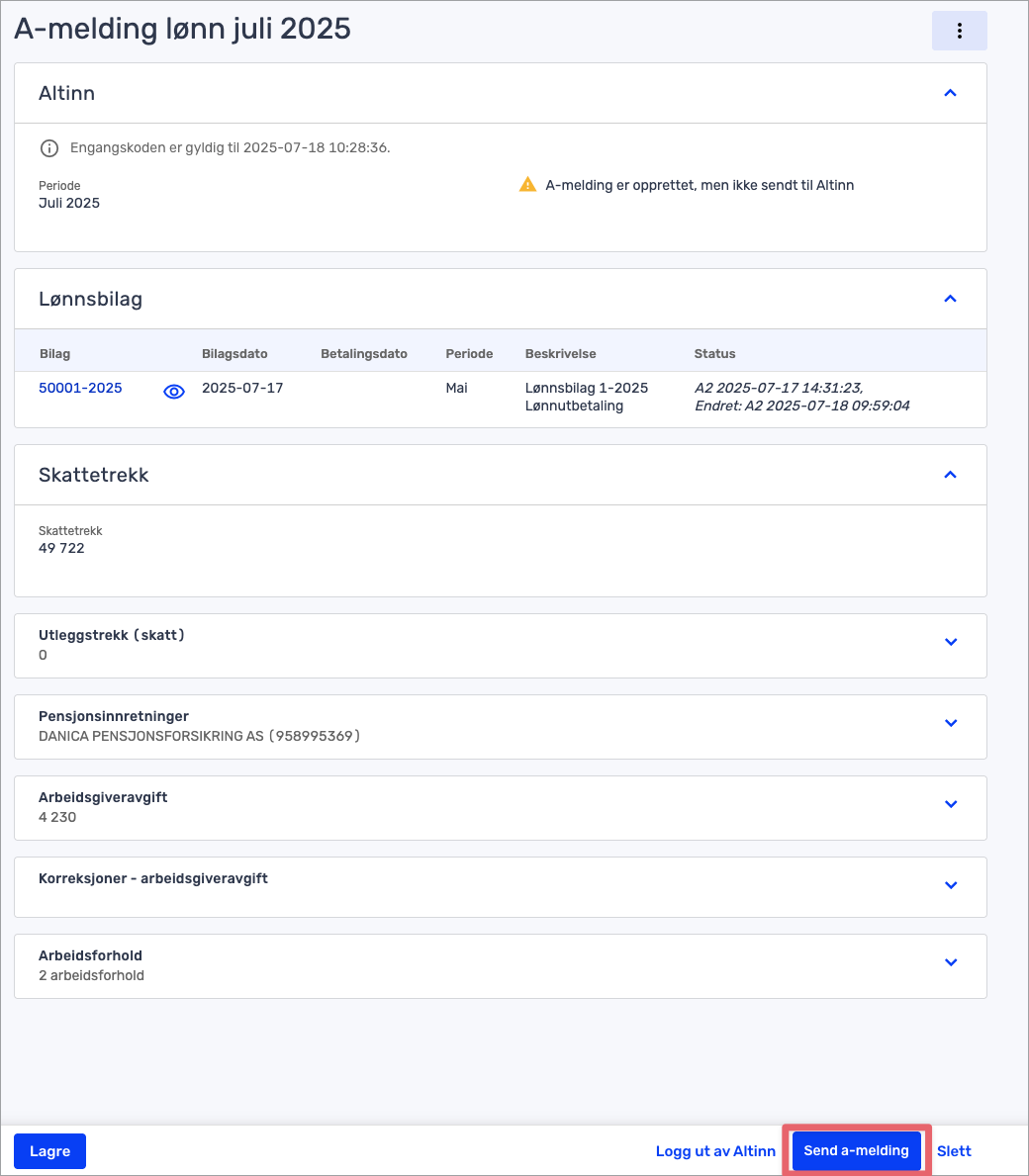Image resolution: width=1029 pixels, height=1176 pixels.
Task: Expand the Utleggstrekk (skatt) section
Action: (x=951, y=642)
